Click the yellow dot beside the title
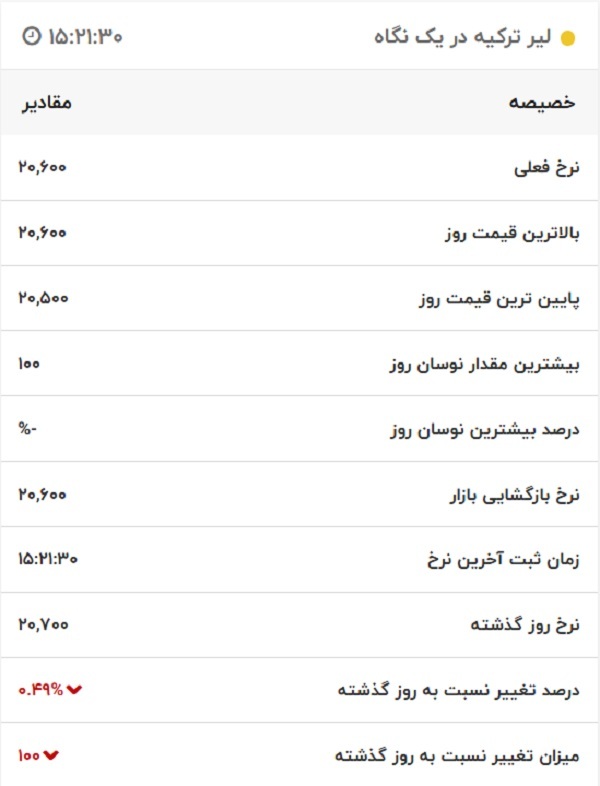Viewport: 600px width, 786px height. 568,39
